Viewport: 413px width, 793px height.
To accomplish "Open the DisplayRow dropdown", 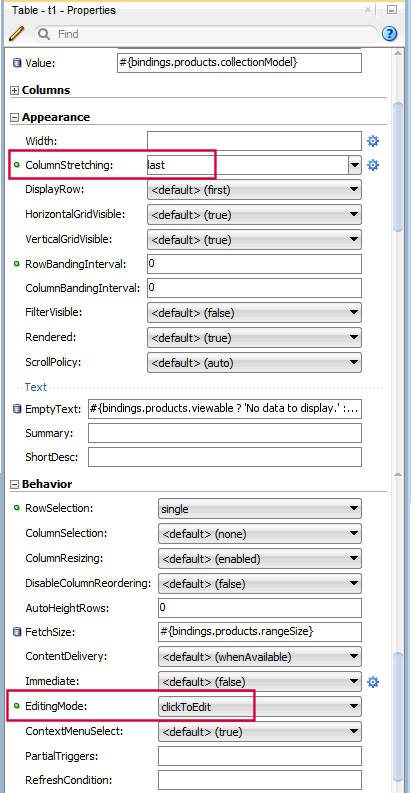I will click(x=254, y=190).
